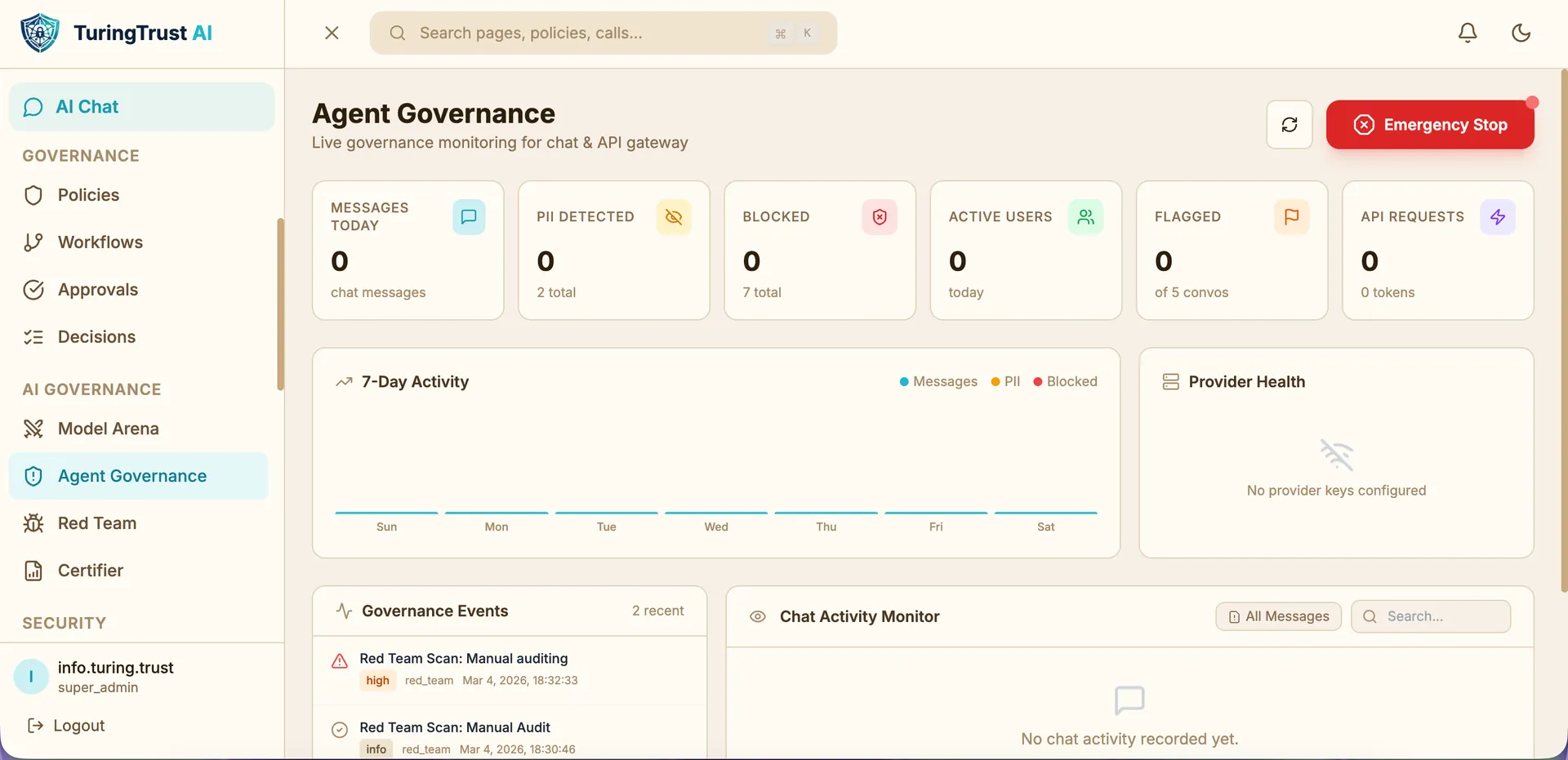The width and height of the screenshot is (1568, 760).
Task: Click the TuringTrust AI shield logo
Action: pos(40,33)
